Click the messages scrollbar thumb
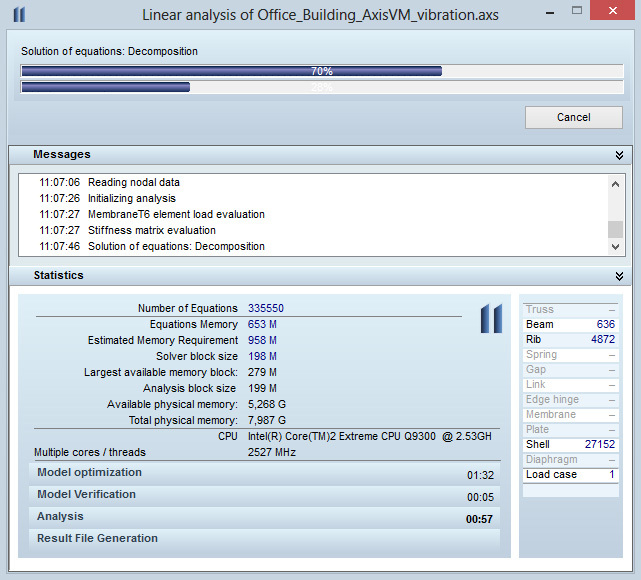The height and width of the screenshot is (580, 641). tap(615, 229)
